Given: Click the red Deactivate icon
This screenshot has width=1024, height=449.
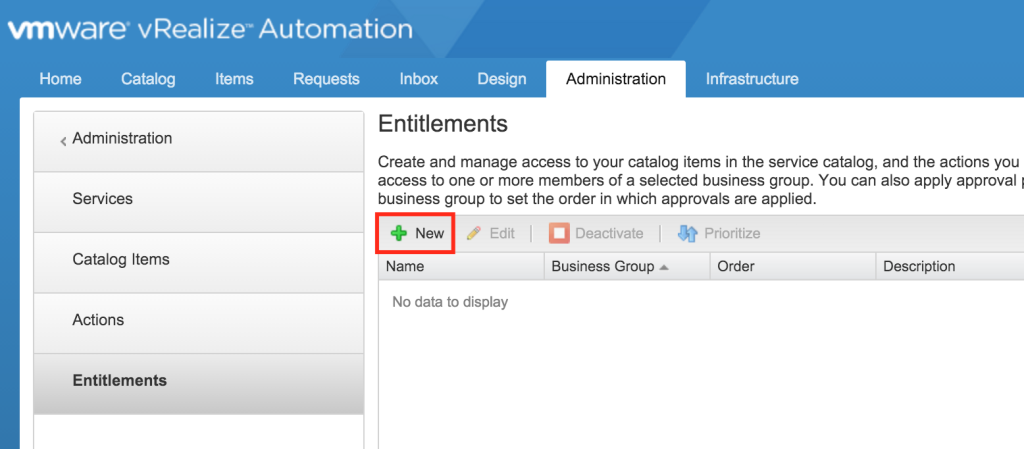Looking at the screenshot, I should [x=559, y=233].
